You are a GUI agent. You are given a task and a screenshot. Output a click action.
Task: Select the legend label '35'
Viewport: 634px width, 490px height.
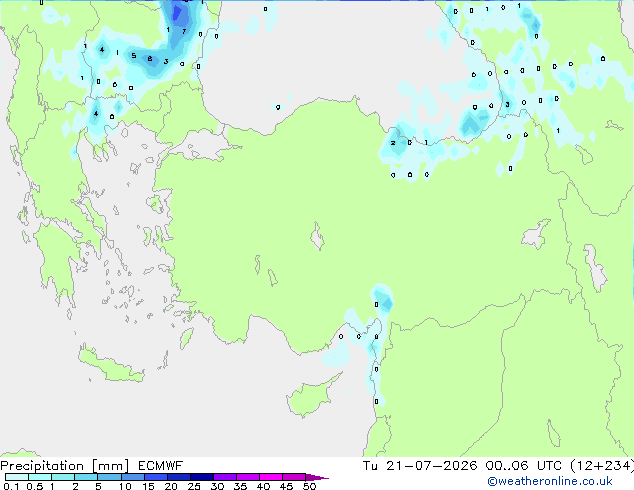point(240,486)
